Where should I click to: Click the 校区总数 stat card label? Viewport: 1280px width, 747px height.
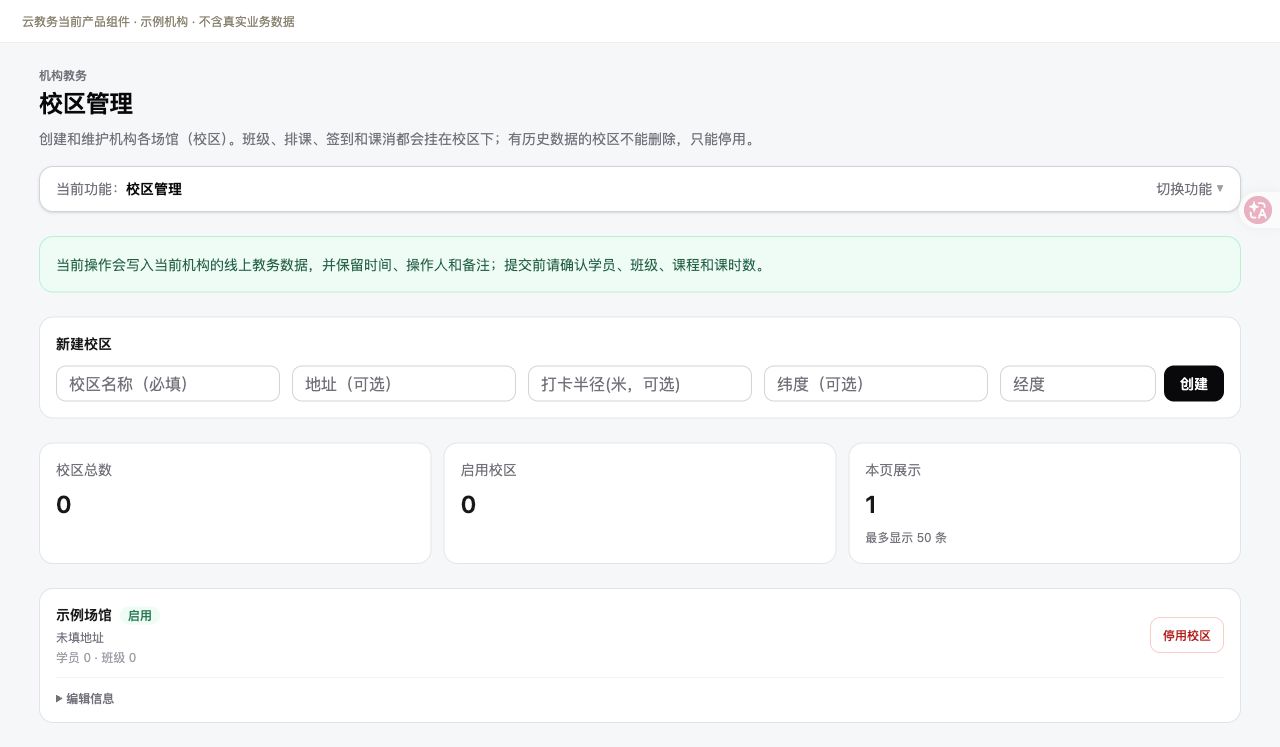click(x=84, y=470)
